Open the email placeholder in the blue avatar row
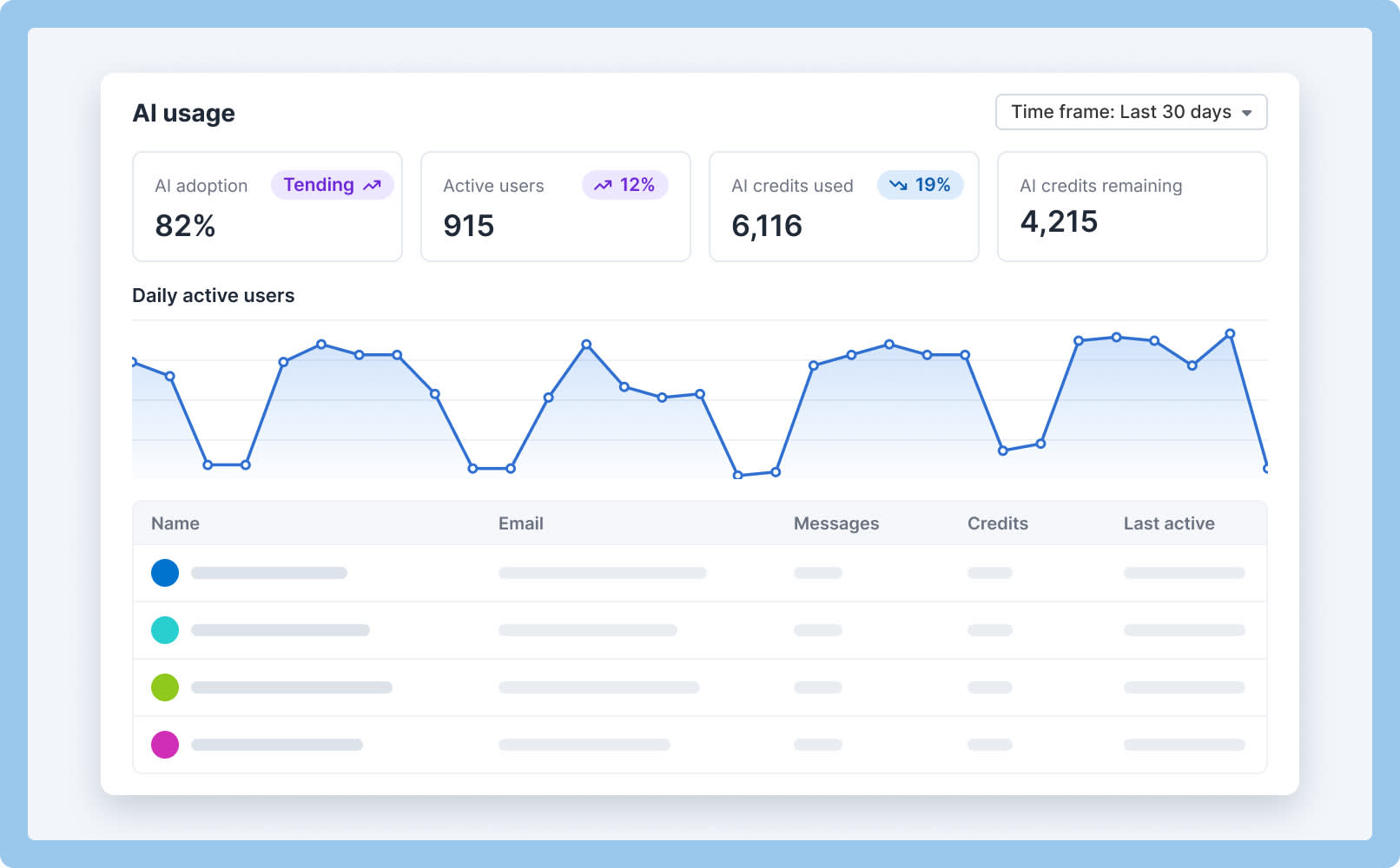Viewport: 1400px width, 868px height. pyautogui.click(x=603, y=573)
